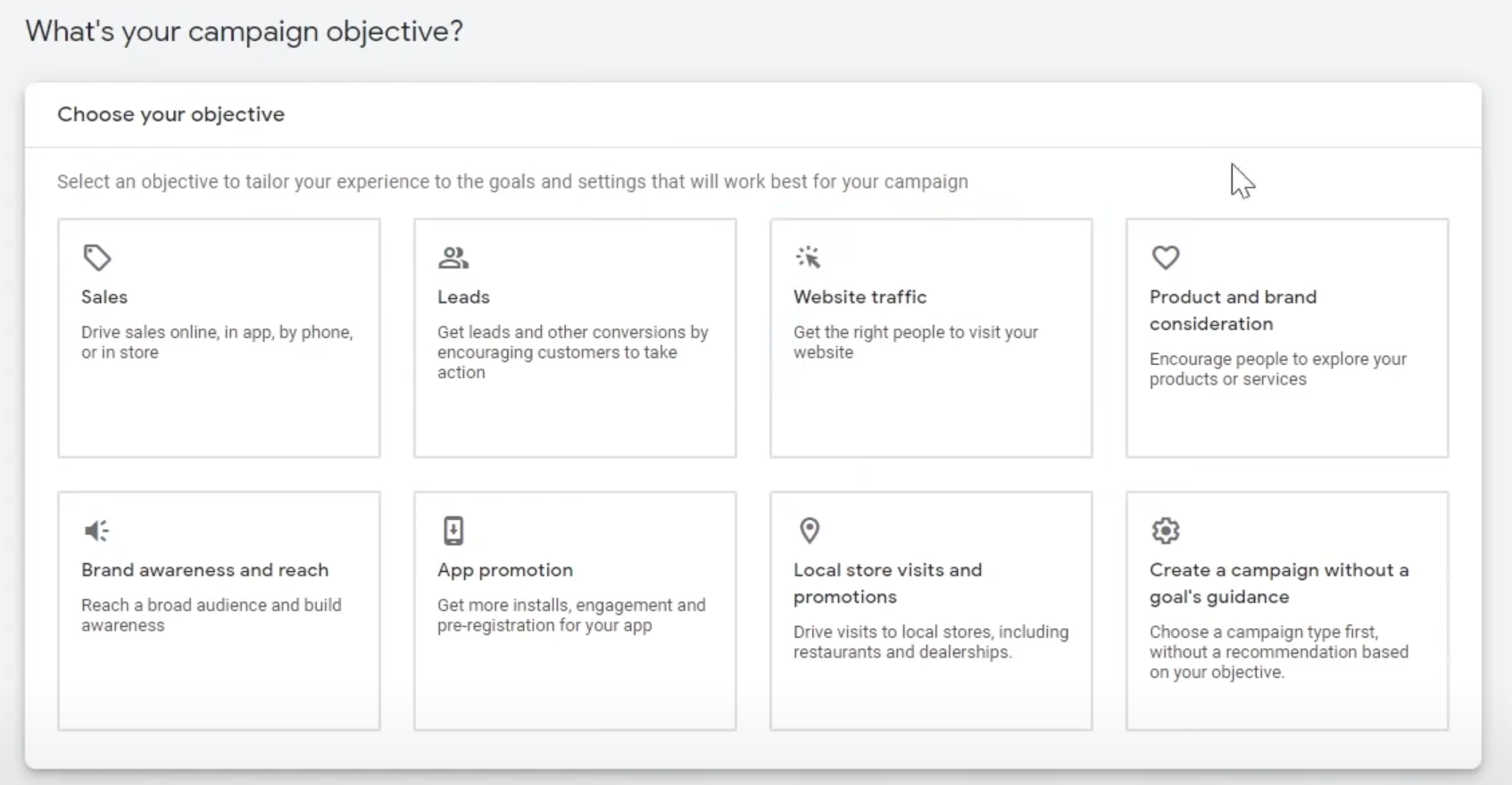Select Create a campaign without a goal's guidance title
Viewport: 1512px width, 785px height.
(x=1279, y=583)
